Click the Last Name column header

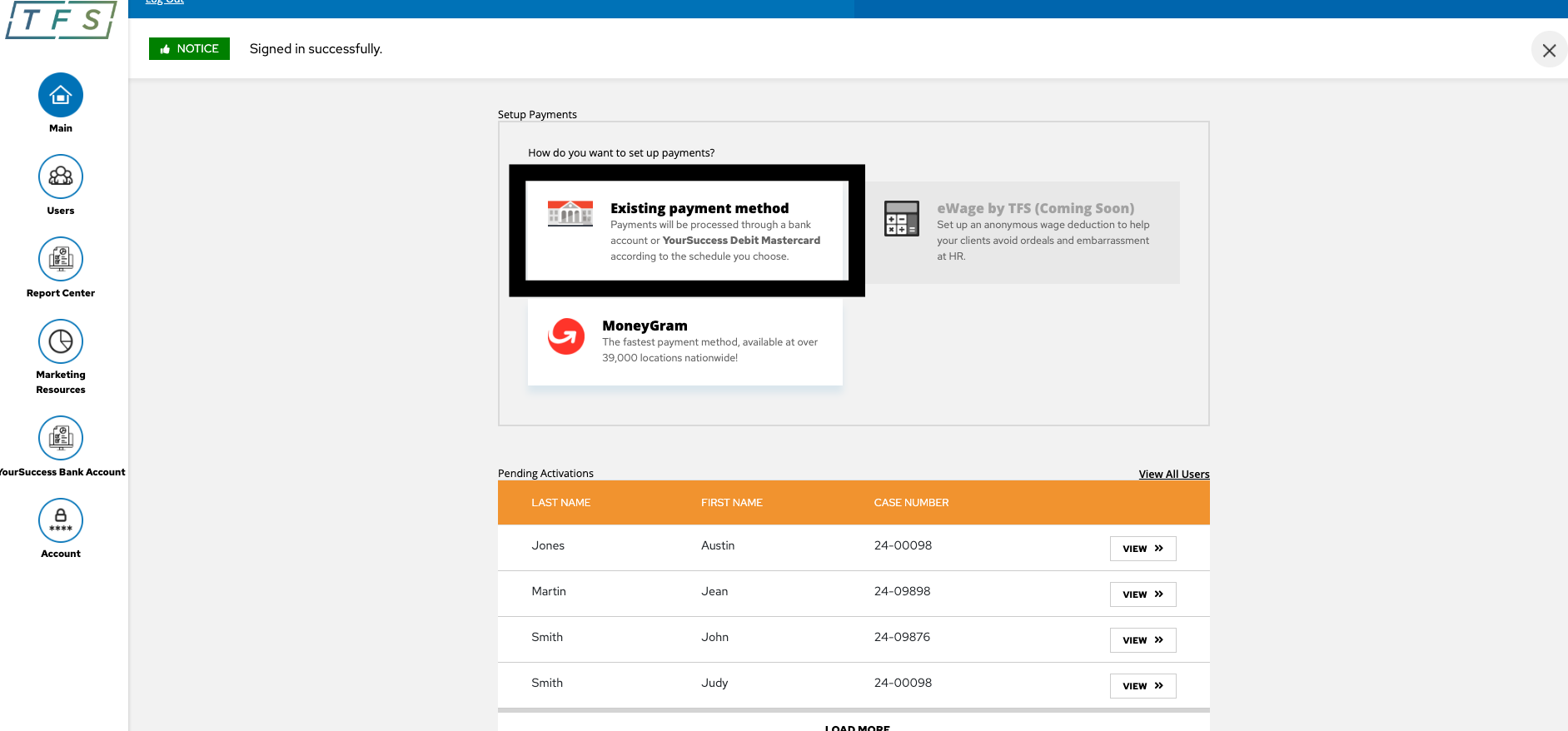[x=560, y=503]
